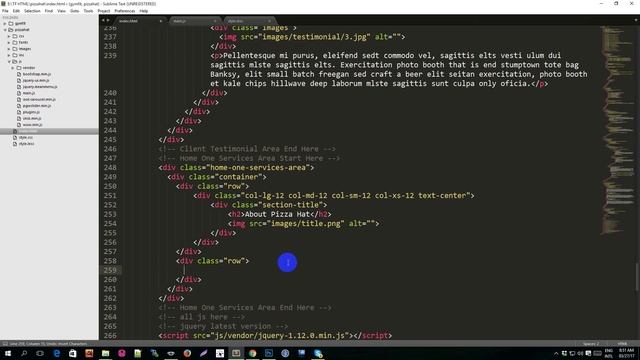Image resolution: width=640 pixels, height=360 pixels.
Task: Open the Windows Start menu
Action: 8,353
